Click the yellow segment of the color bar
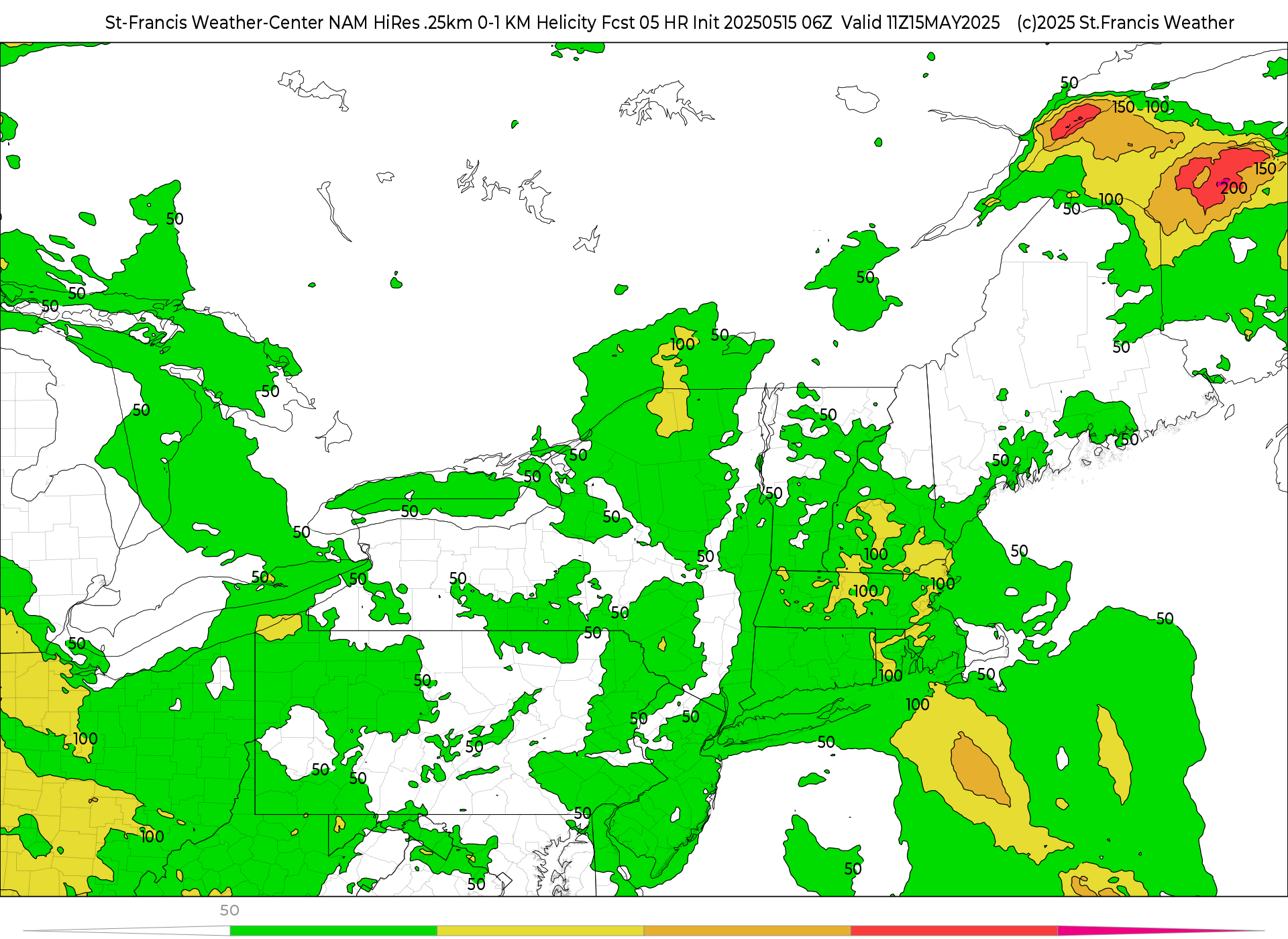This screenshot has width=1288, height=939. 540,930
